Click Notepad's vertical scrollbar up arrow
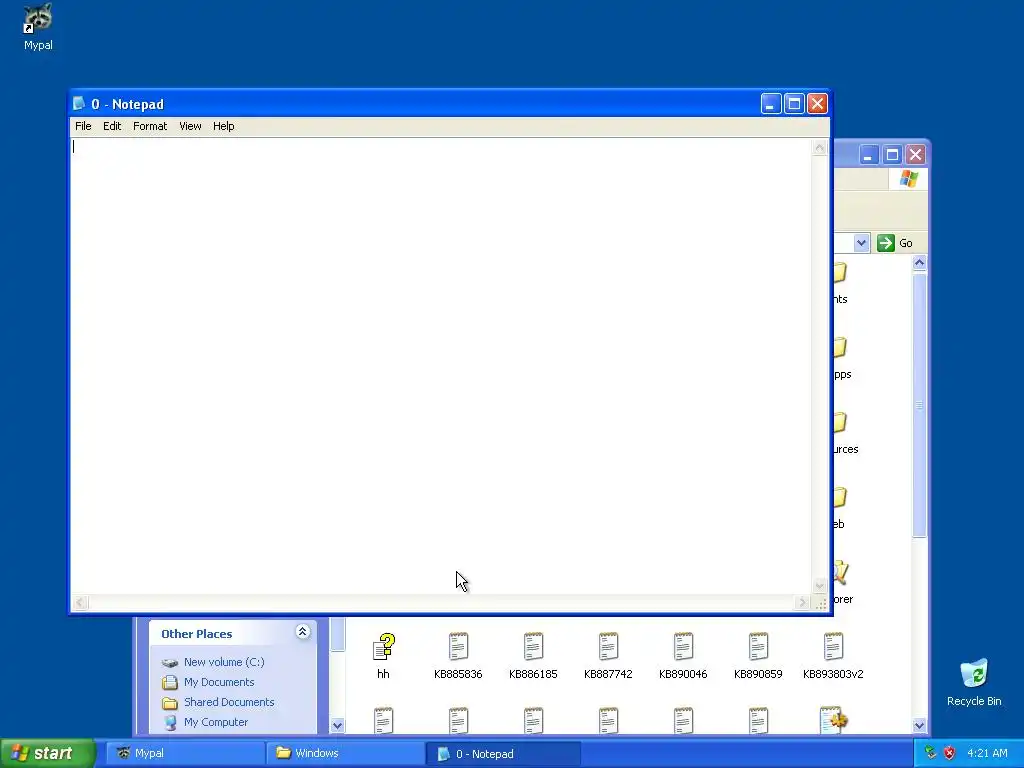The width and height of the screenshot is (1024, 768). [x=819, y=148]
